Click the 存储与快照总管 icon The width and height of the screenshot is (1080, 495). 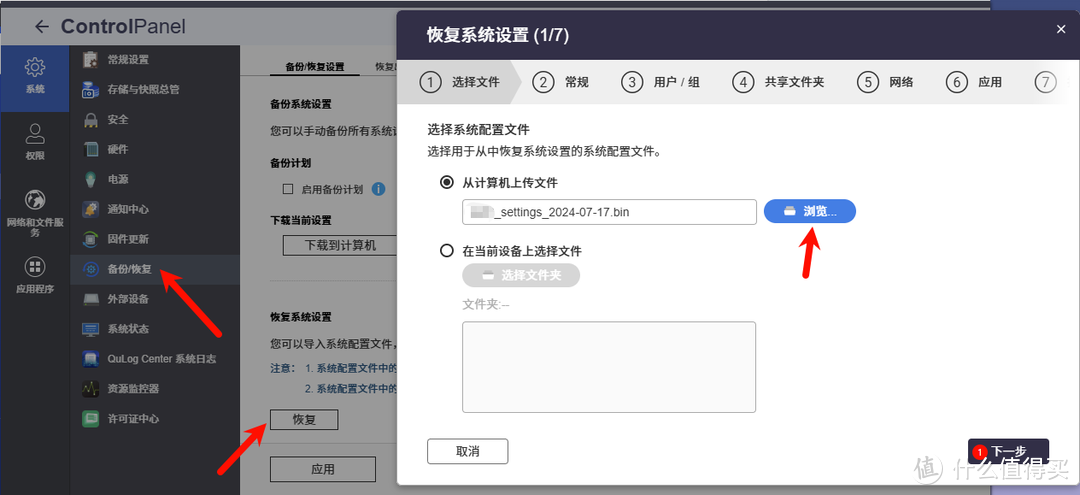pyautogui.click(x=91, y=89)
